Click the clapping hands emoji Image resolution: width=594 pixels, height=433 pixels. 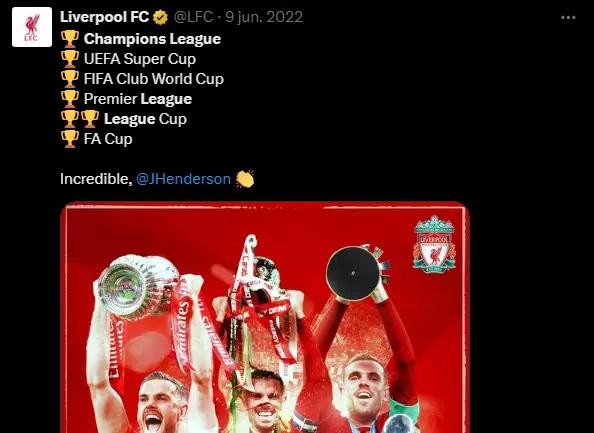pos(245,178)
